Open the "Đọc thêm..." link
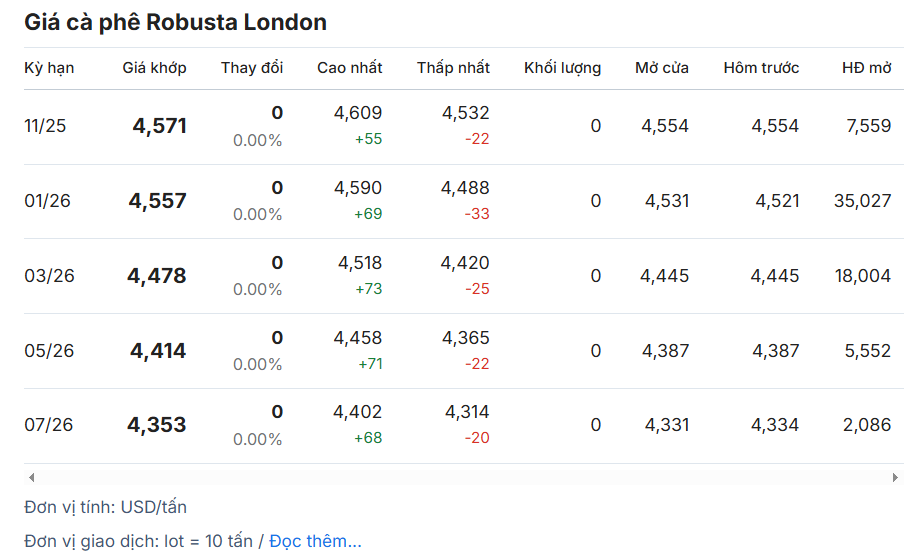The width and height of the screenshot is (917, 555). click(315, 541)
